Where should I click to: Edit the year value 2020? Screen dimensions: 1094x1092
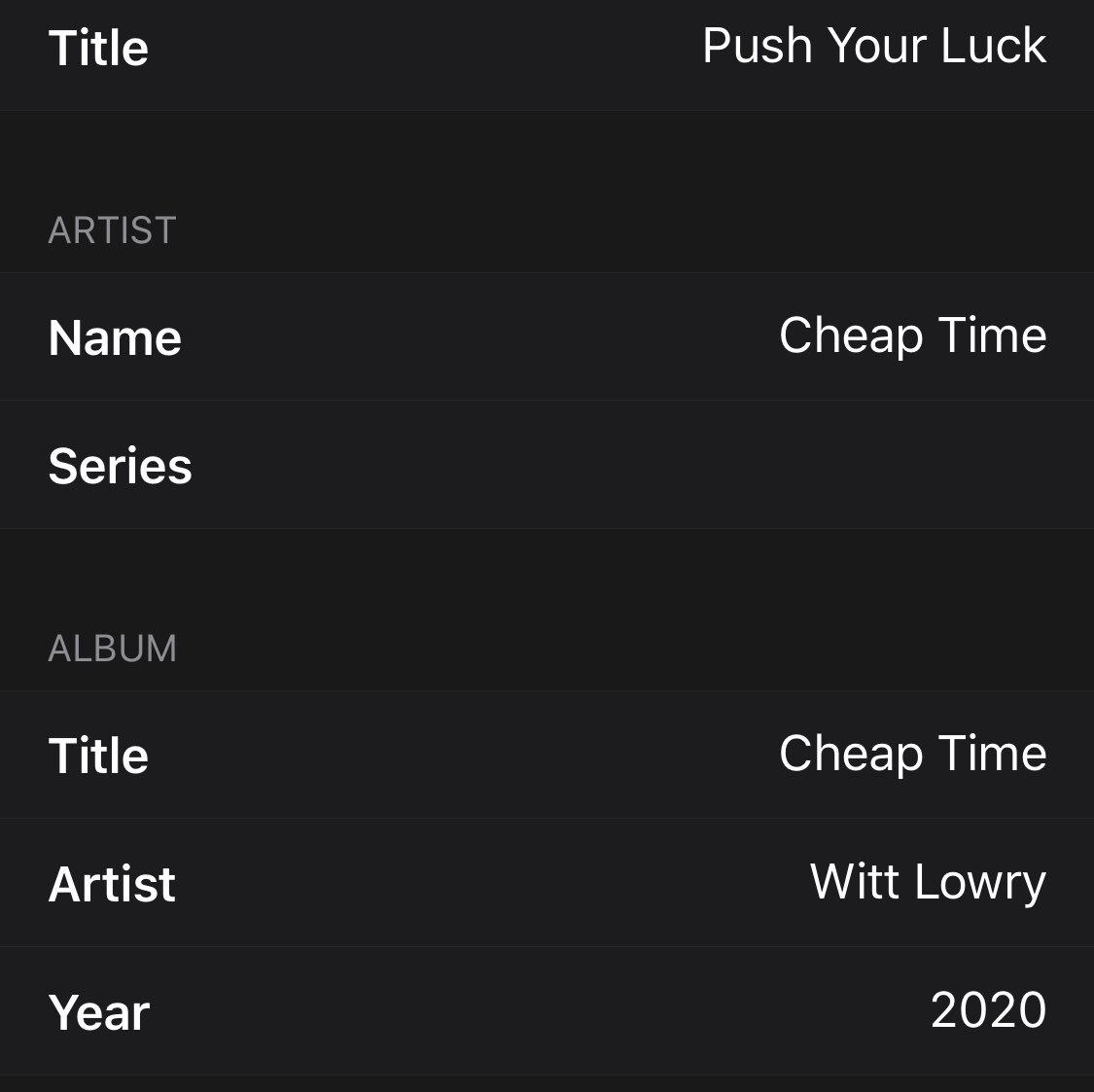click(989, 1009)
